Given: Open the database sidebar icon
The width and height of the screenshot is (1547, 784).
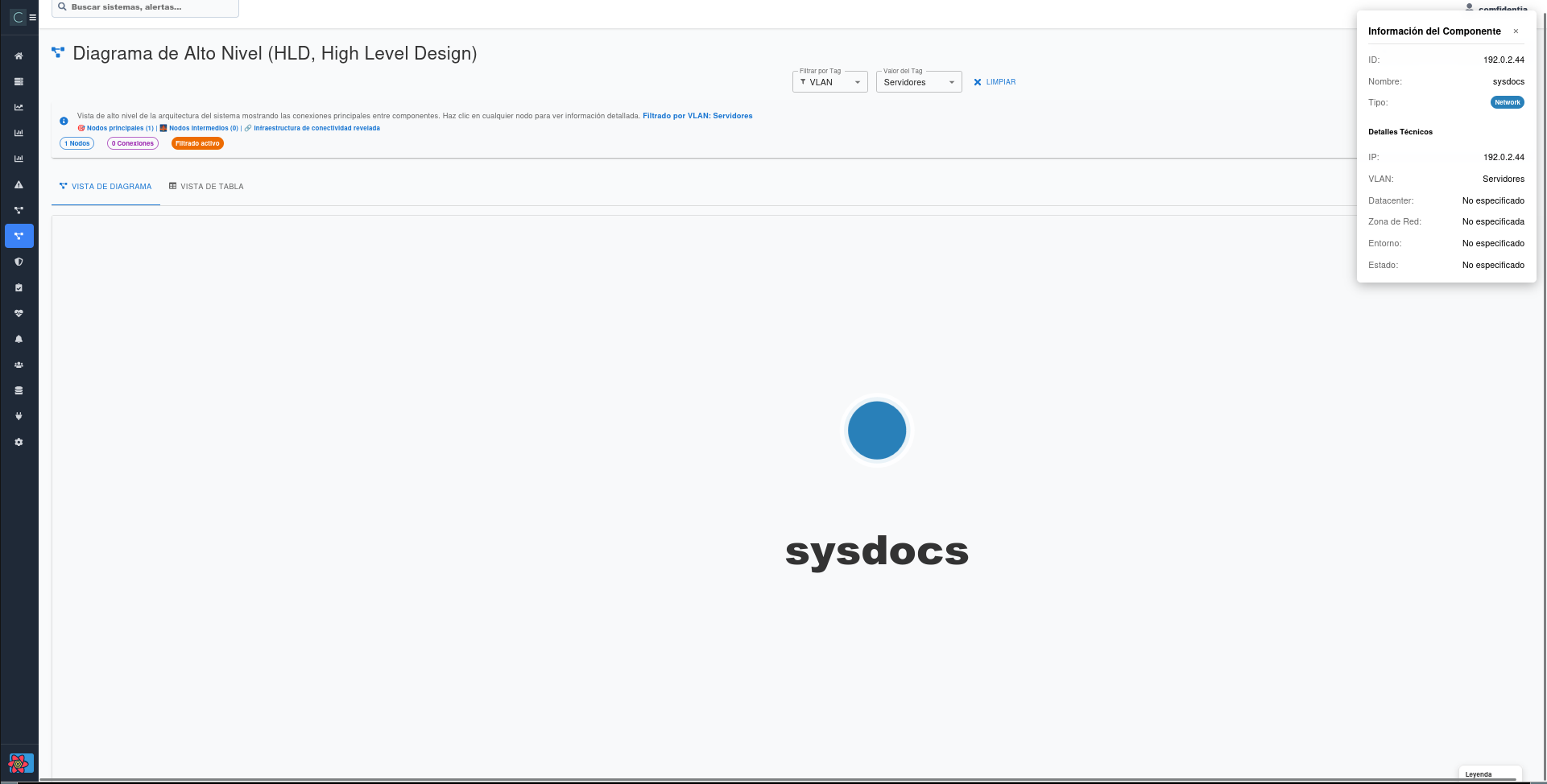Looking at the screenshot, I should 19,391.
